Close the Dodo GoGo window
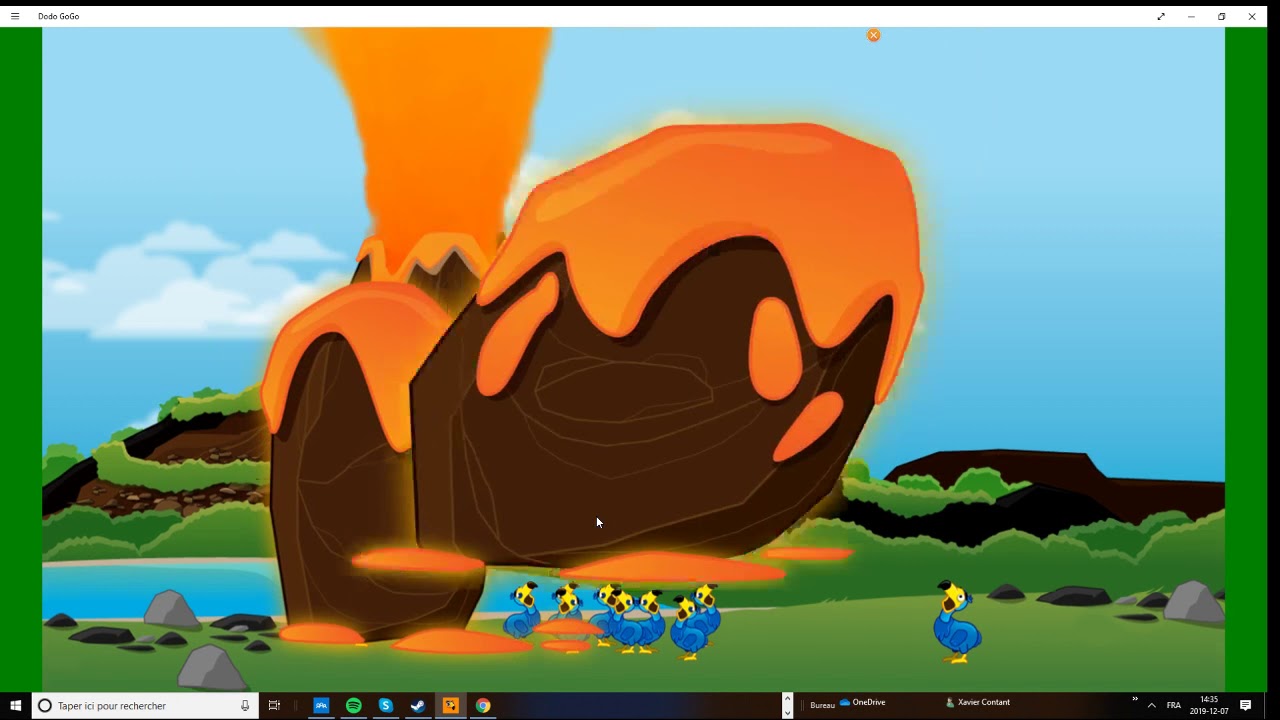The width and height of the screenshot is (1280, 720). click(x=1252, y=16)
